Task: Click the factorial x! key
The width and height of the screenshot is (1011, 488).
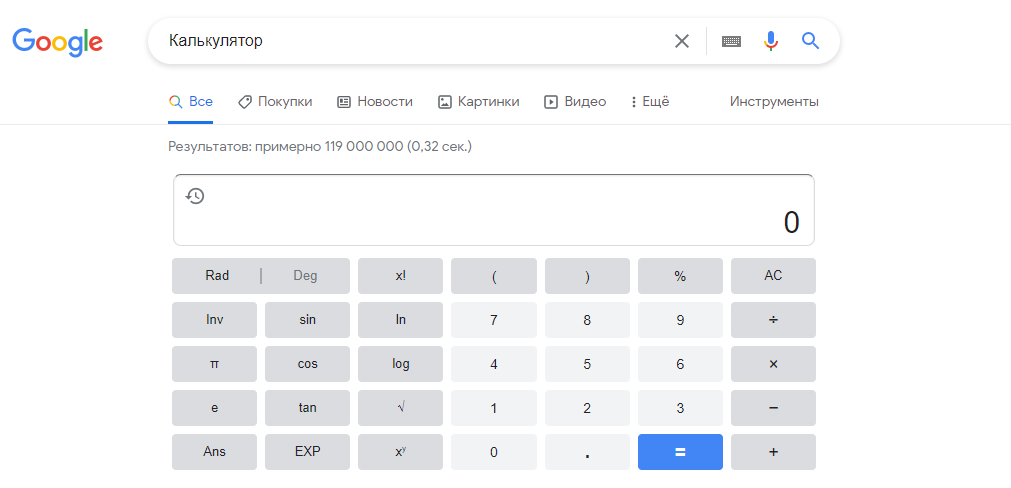Action: [400, 276]
